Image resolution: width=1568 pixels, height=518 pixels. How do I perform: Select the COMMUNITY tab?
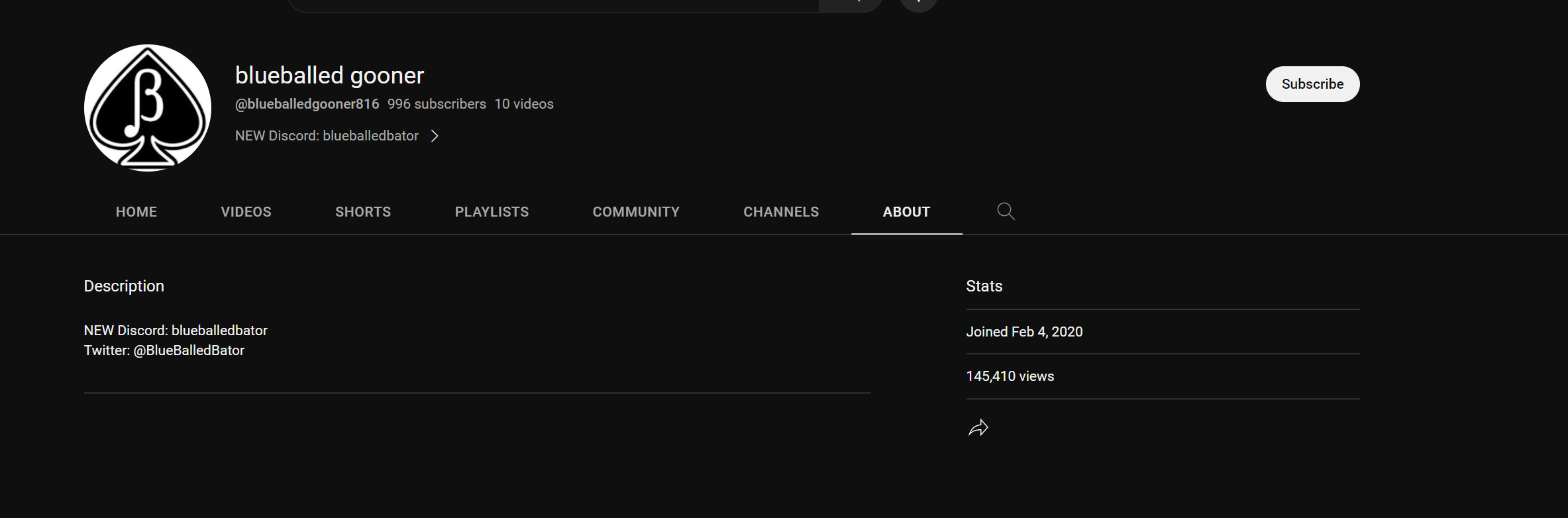[636, 212]
